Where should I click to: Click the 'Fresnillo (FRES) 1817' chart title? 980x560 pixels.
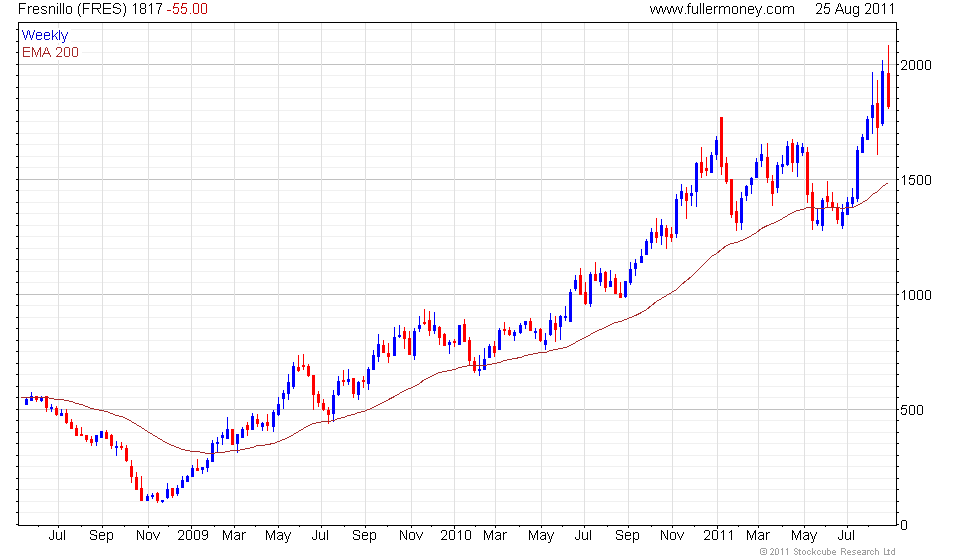pos(90,9)
